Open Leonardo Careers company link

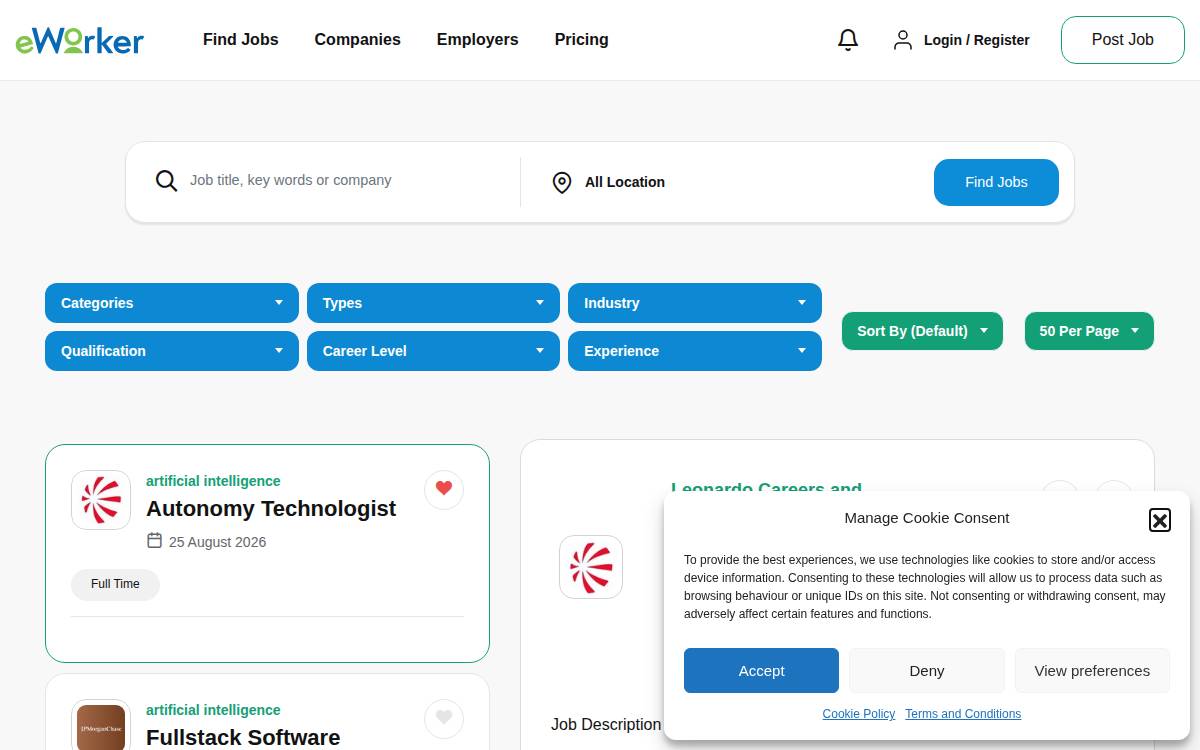pyautogui.click(x=766, y=488)
